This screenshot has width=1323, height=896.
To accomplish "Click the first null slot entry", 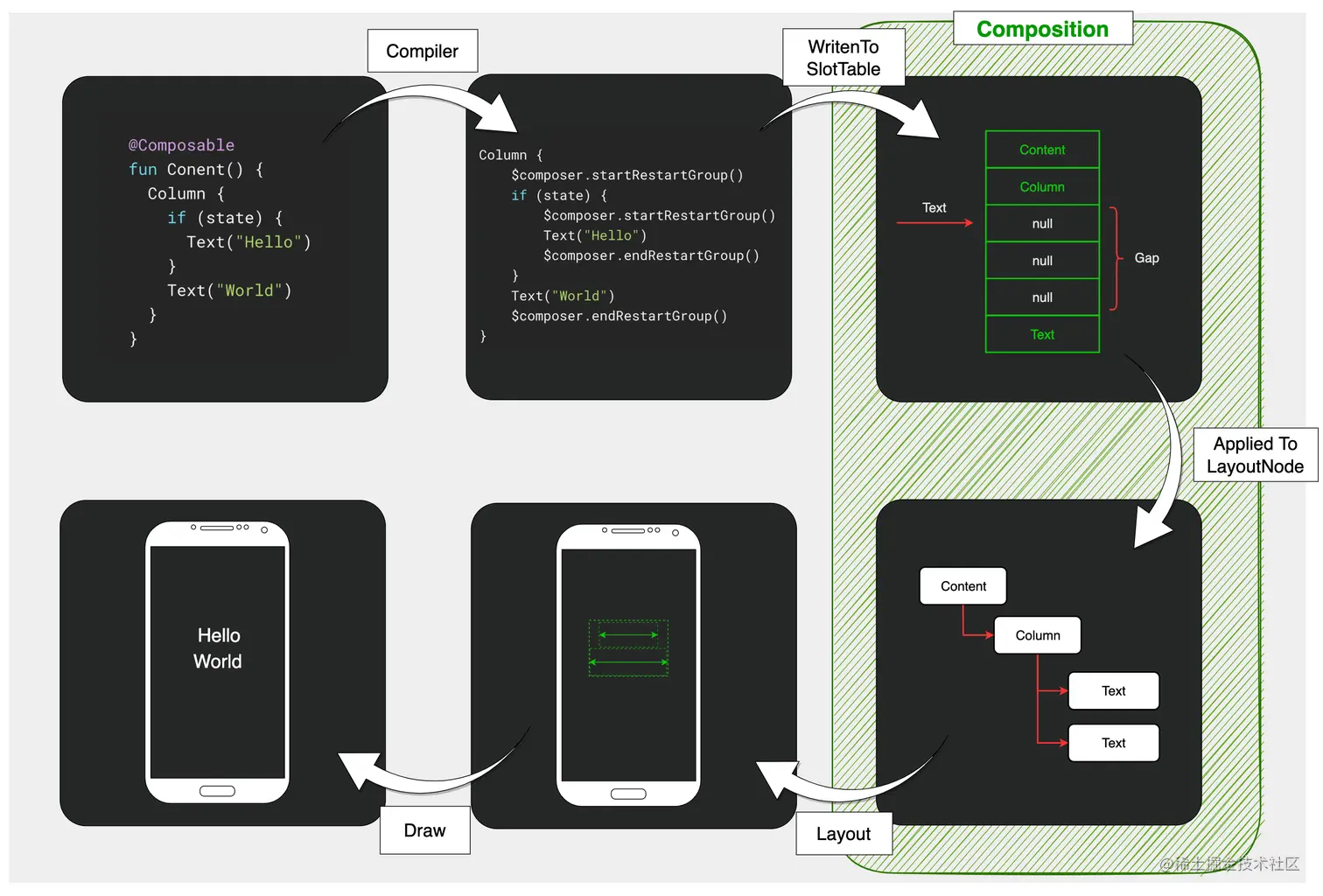I will click(x=1041, y=223).
